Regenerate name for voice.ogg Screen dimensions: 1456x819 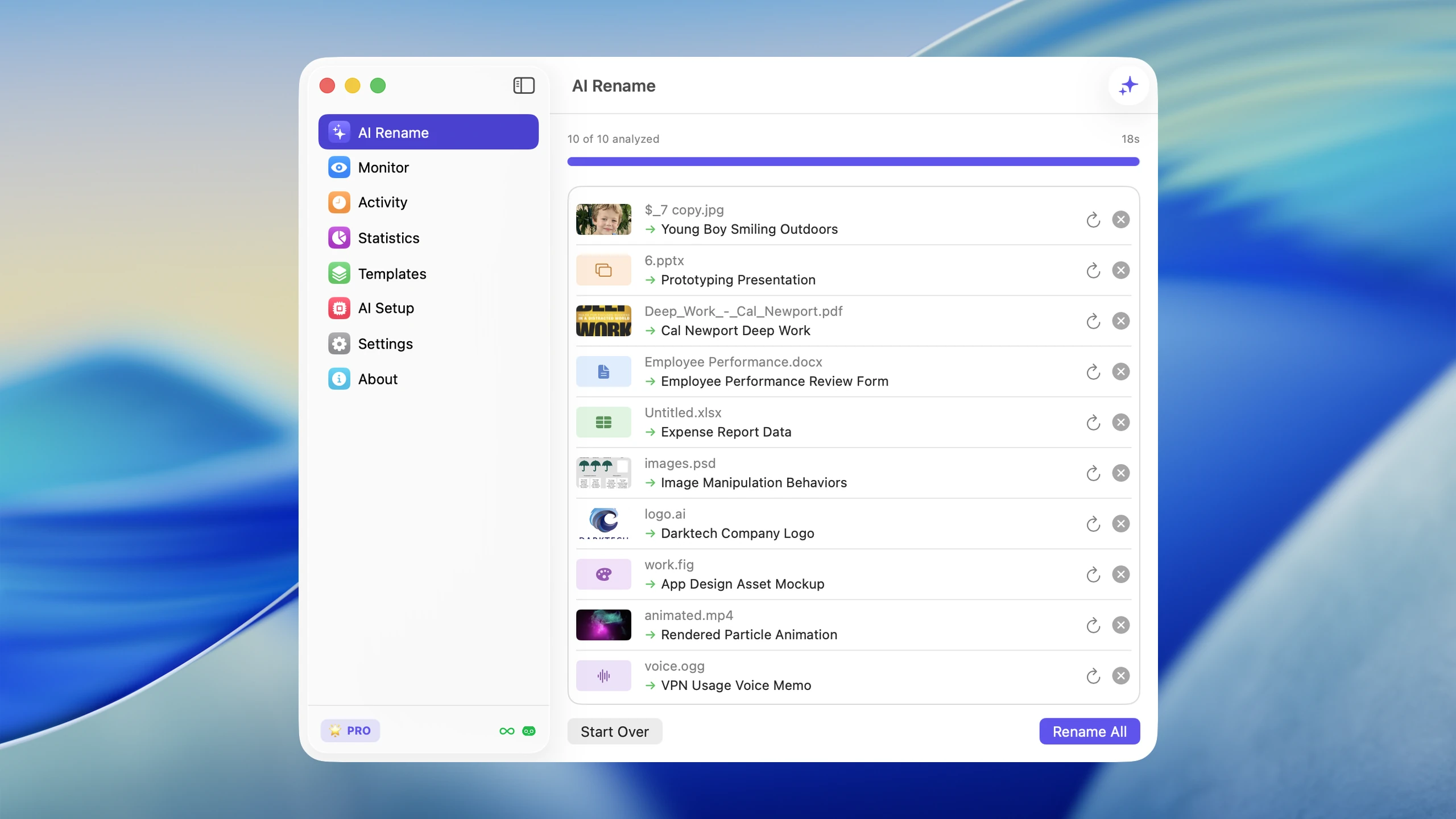pos(1093,676)
